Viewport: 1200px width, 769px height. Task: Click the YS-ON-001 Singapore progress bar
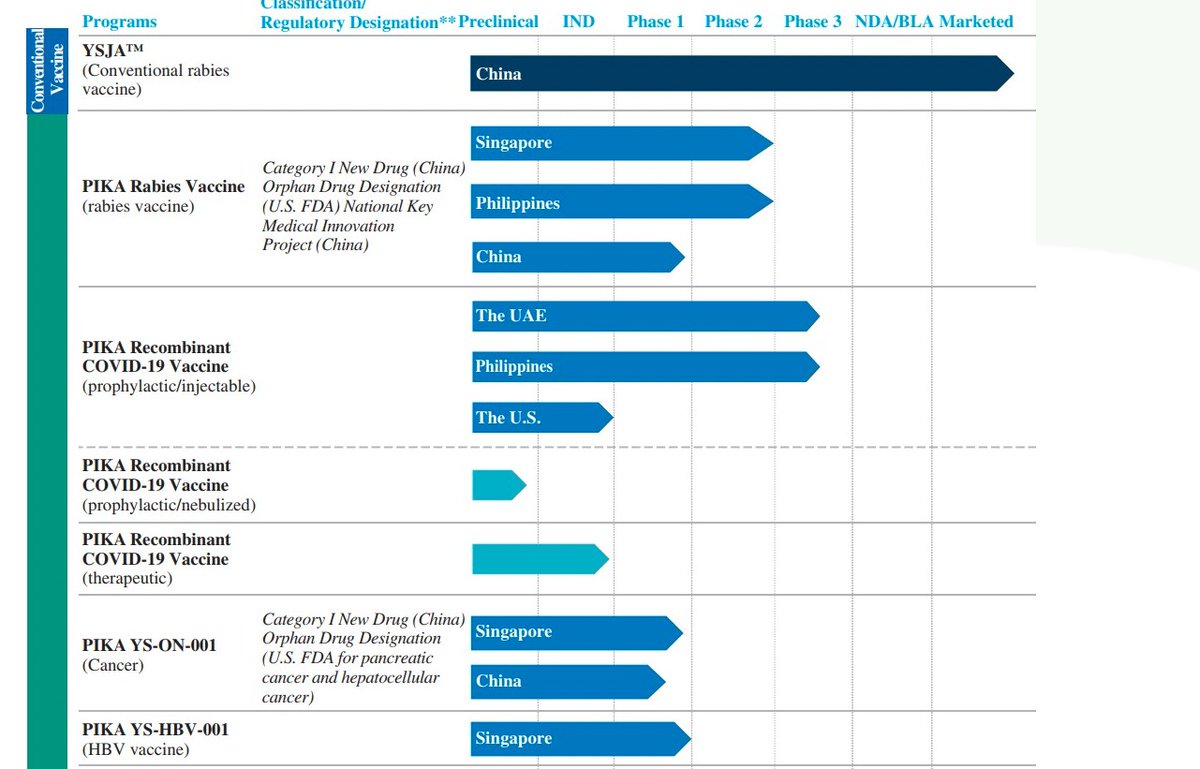(576, 632)
